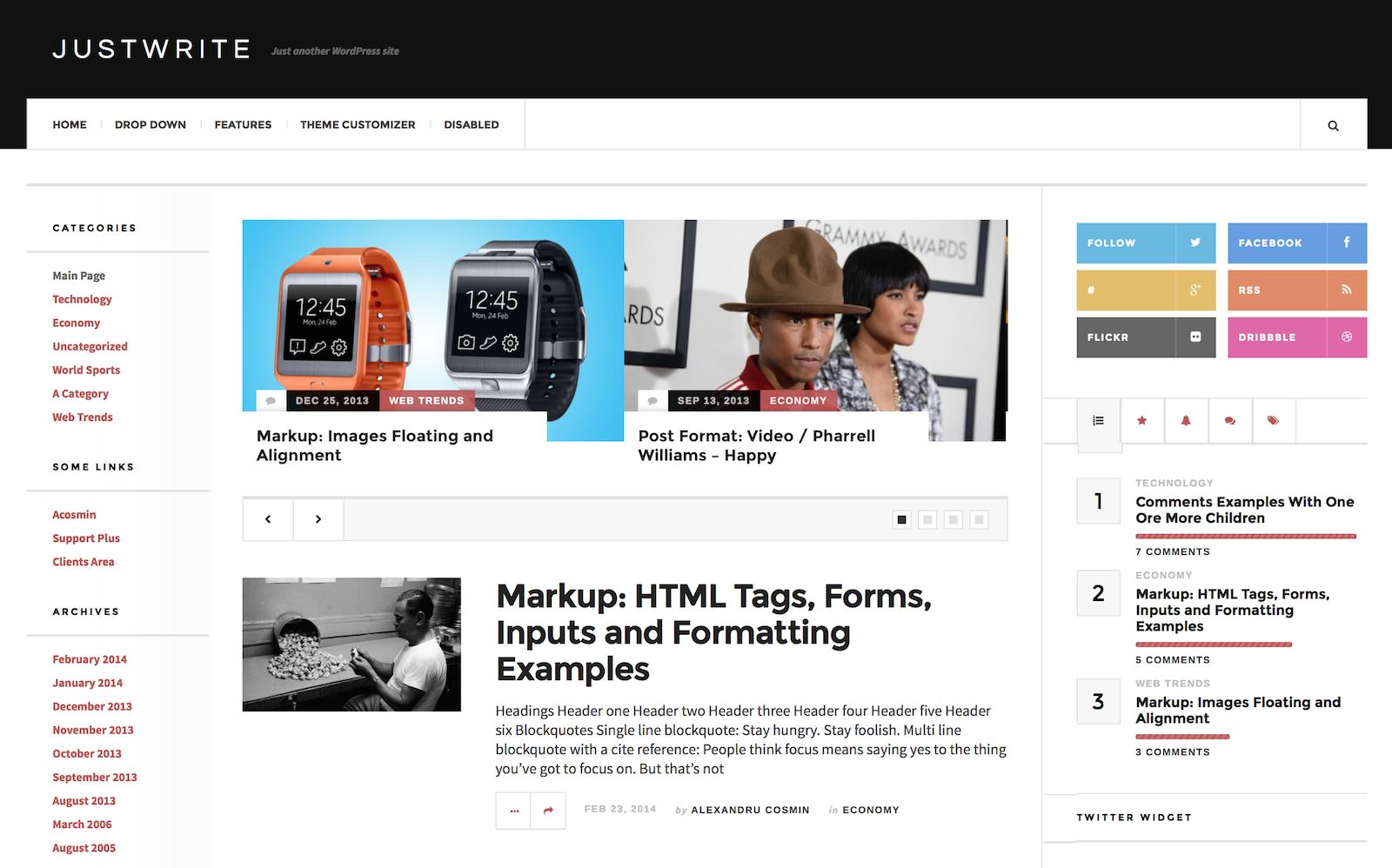1392x868 pixels.
Task: Open the Technology category link
Action: point(82,299)
